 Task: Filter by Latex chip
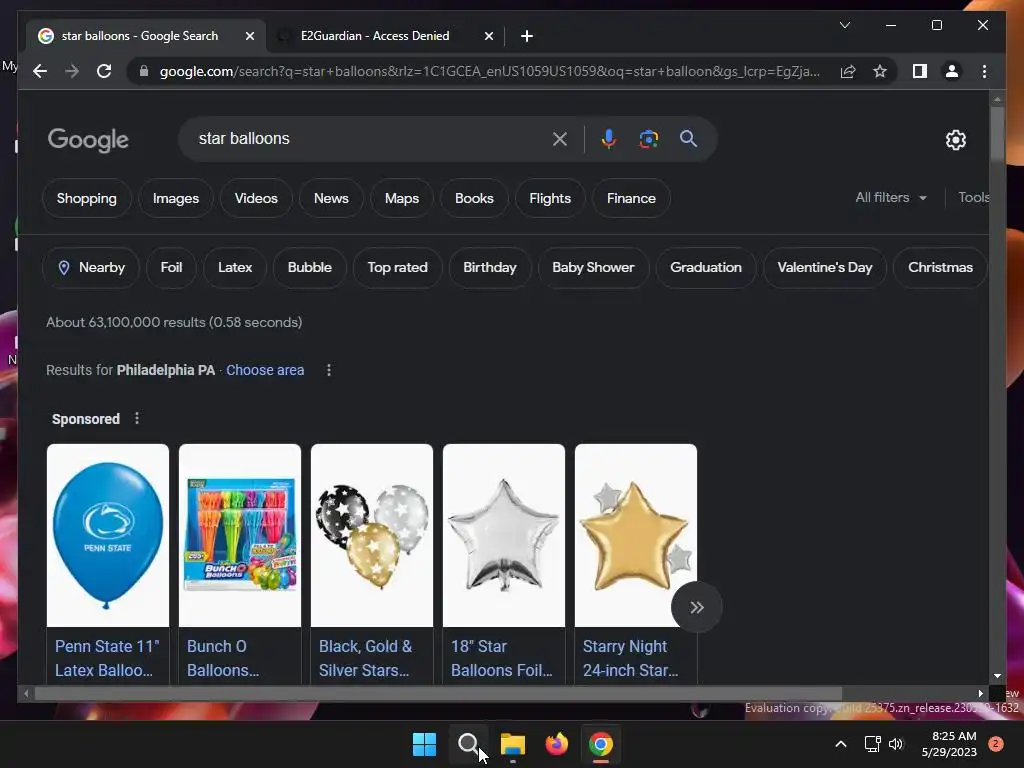point(235,268)
